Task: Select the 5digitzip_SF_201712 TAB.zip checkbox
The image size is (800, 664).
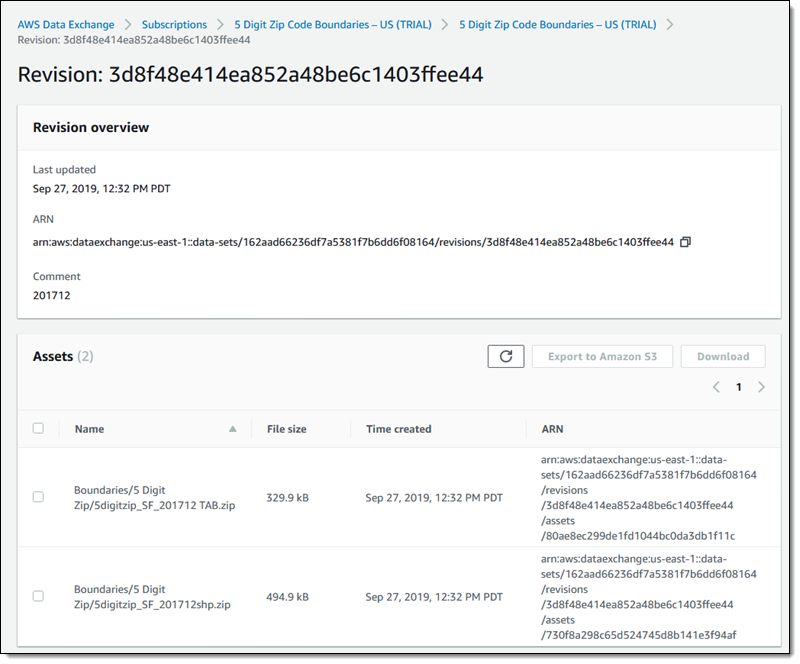Action: click(38, 497)
